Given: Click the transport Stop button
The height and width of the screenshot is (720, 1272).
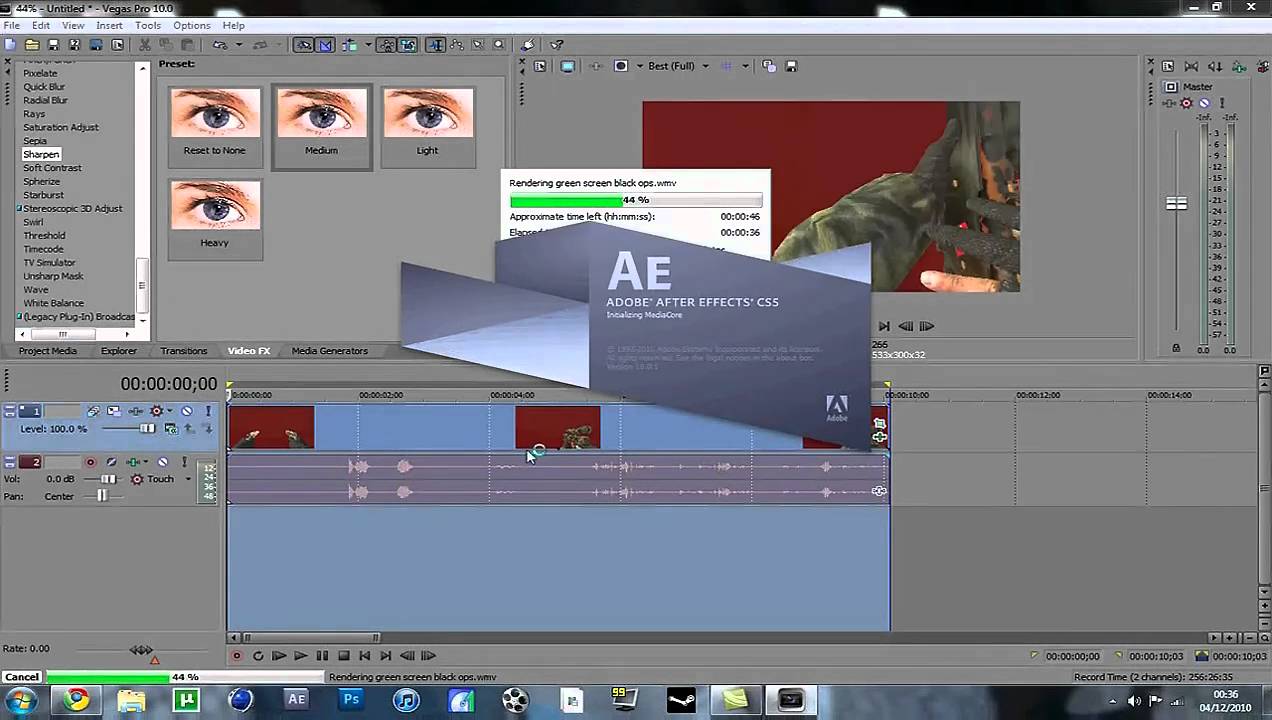Looking at the screenshot, I should click(343, 656).
